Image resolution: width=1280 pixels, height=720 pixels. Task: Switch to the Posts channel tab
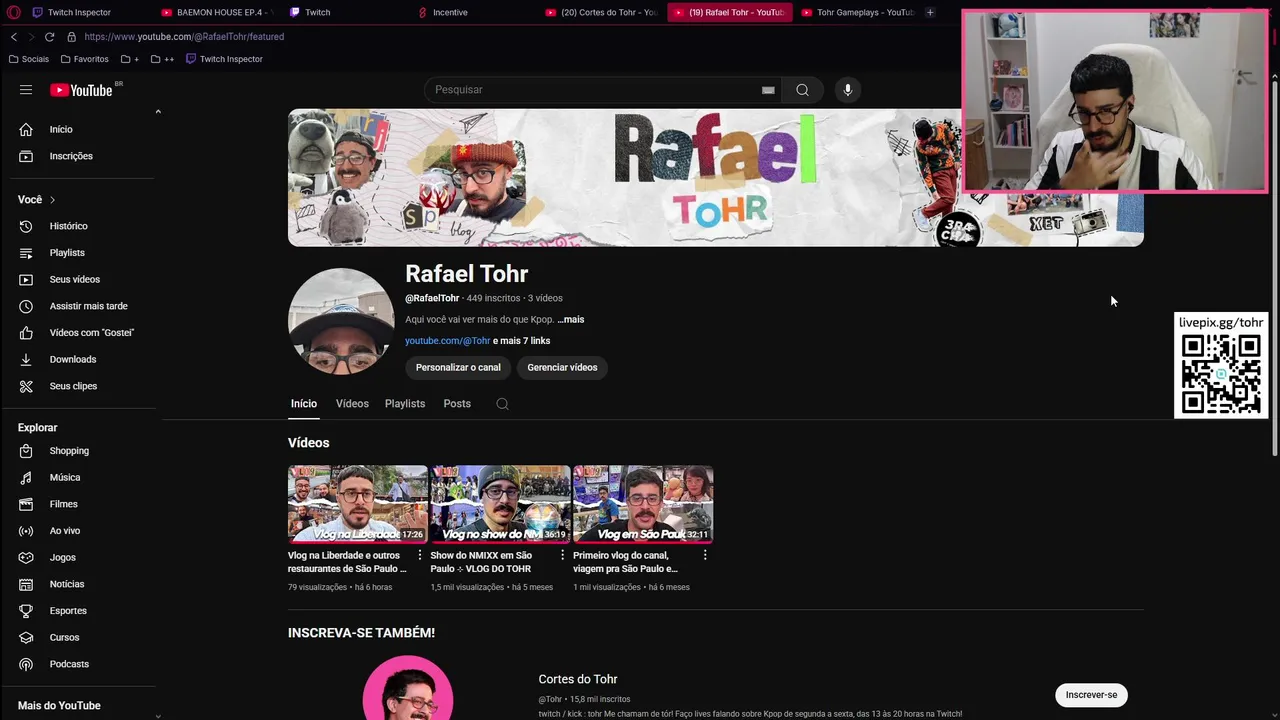click(x=457, y=404)
